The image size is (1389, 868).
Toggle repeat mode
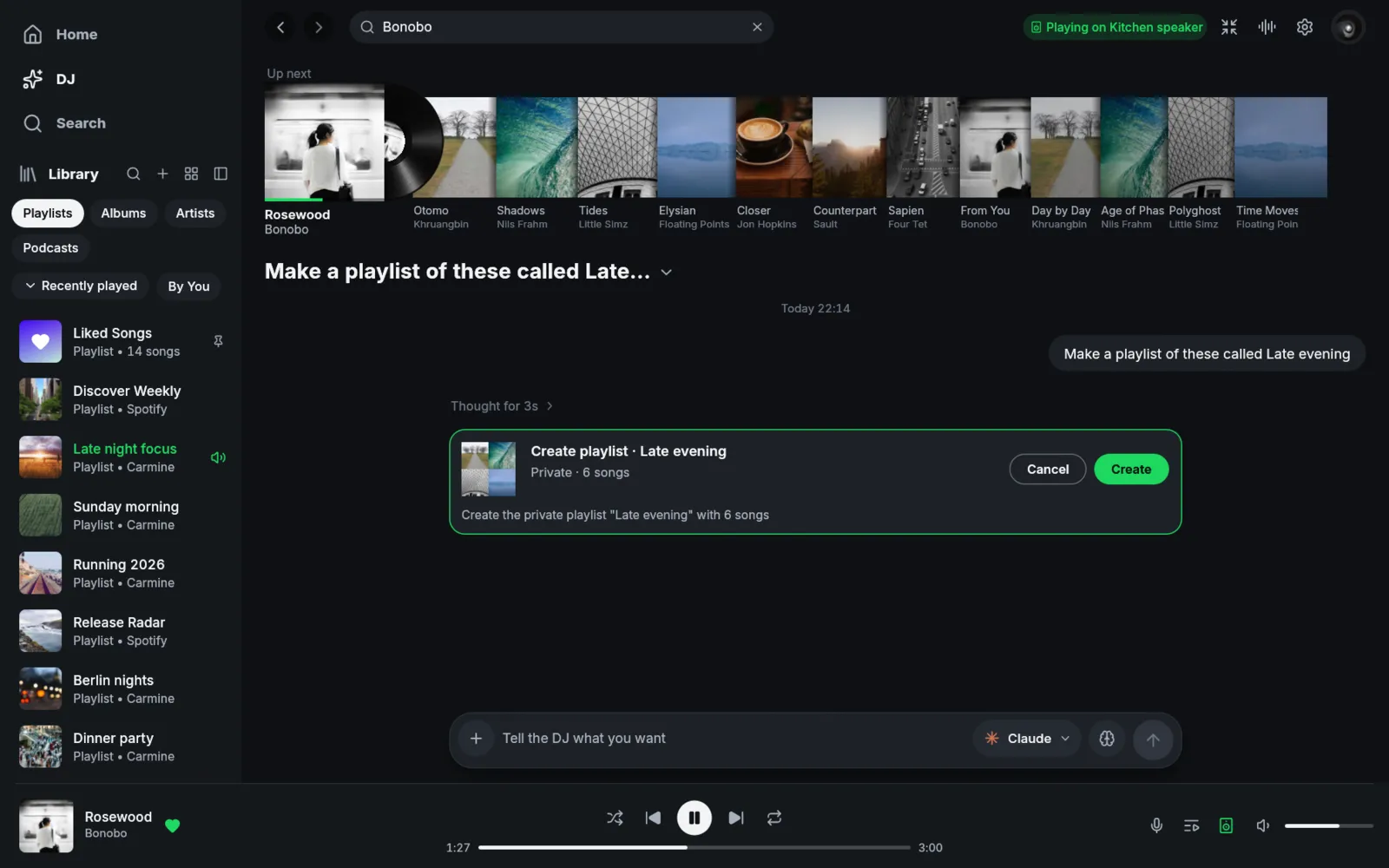click(774, 818)
